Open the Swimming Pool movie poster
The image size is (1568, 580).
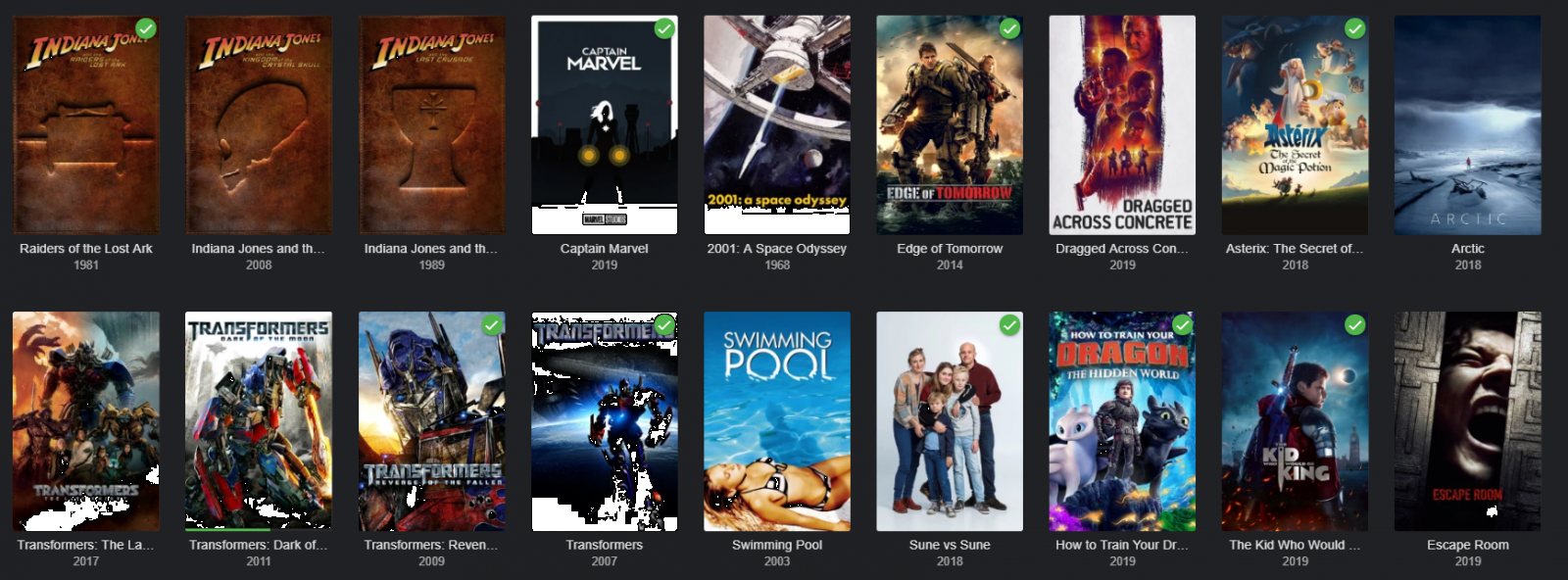tap(777, 421)
